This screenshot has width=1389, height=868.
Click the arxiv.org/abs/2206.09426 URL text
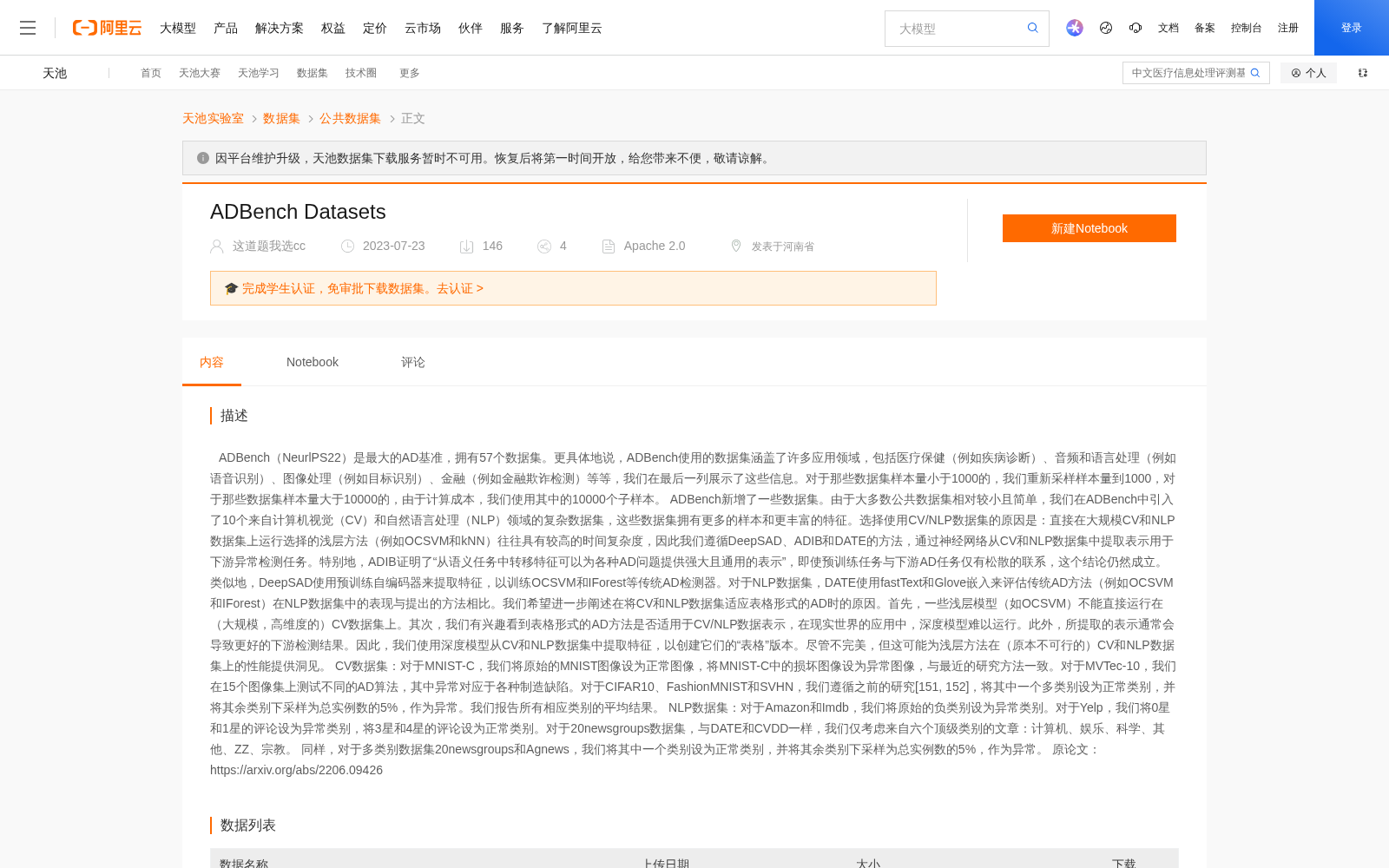tap(296, 770)
